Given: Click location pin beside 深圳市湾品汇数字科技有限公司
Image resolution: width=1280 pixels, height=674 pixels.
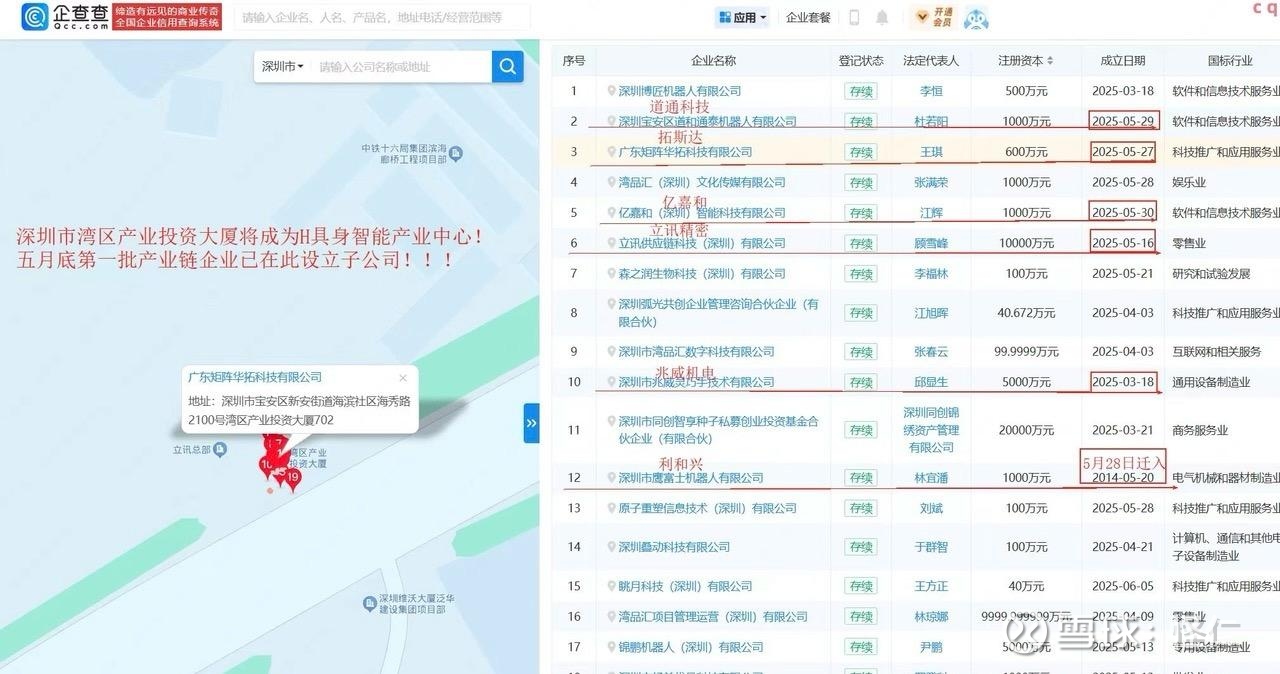Looking at the screenshot, I should coord(611,351).
